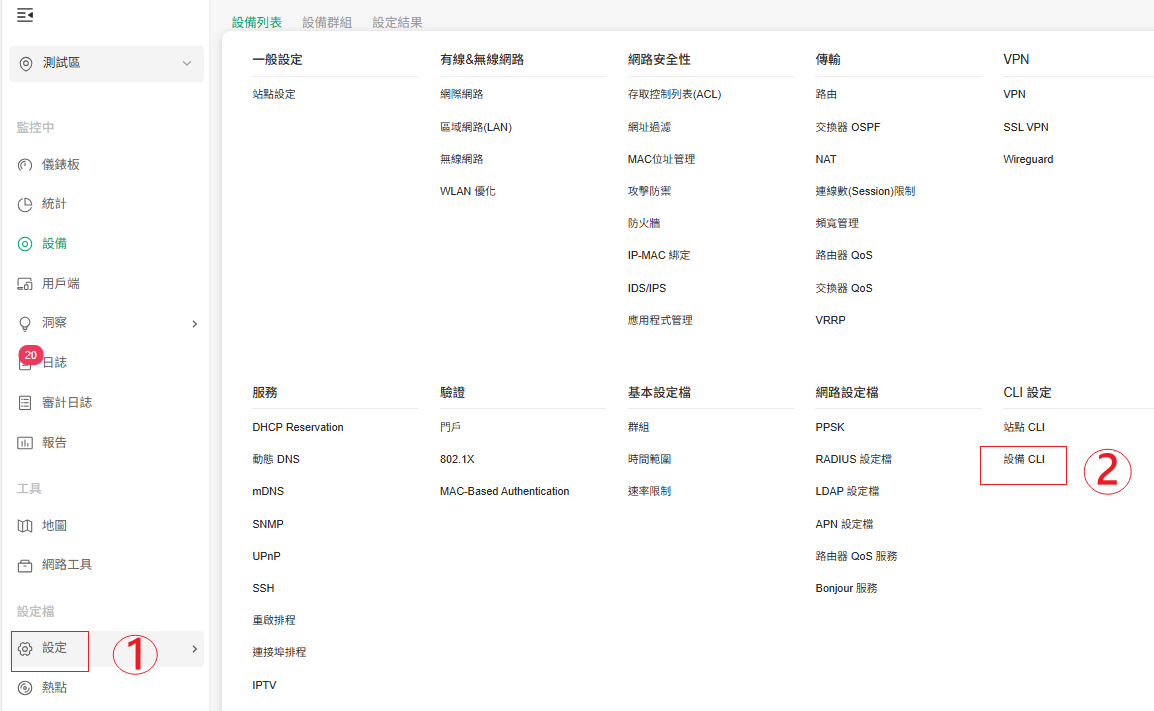Open IDS/IPS settings
The image size is (1154, 711).
(x=647, y=288)
